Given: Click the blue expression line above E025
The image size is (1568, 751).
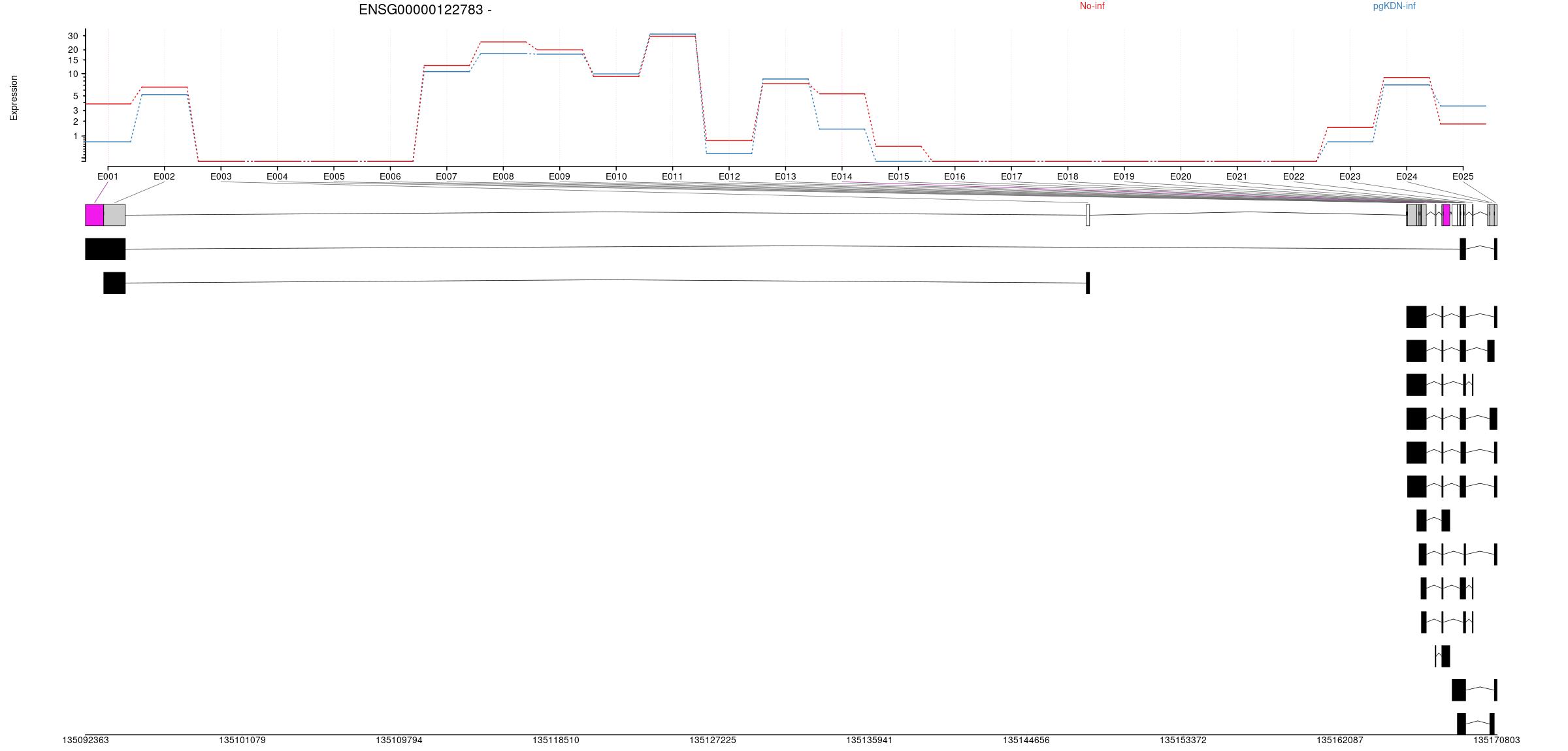Looking at the screenshot, I should pos(1463,106).
